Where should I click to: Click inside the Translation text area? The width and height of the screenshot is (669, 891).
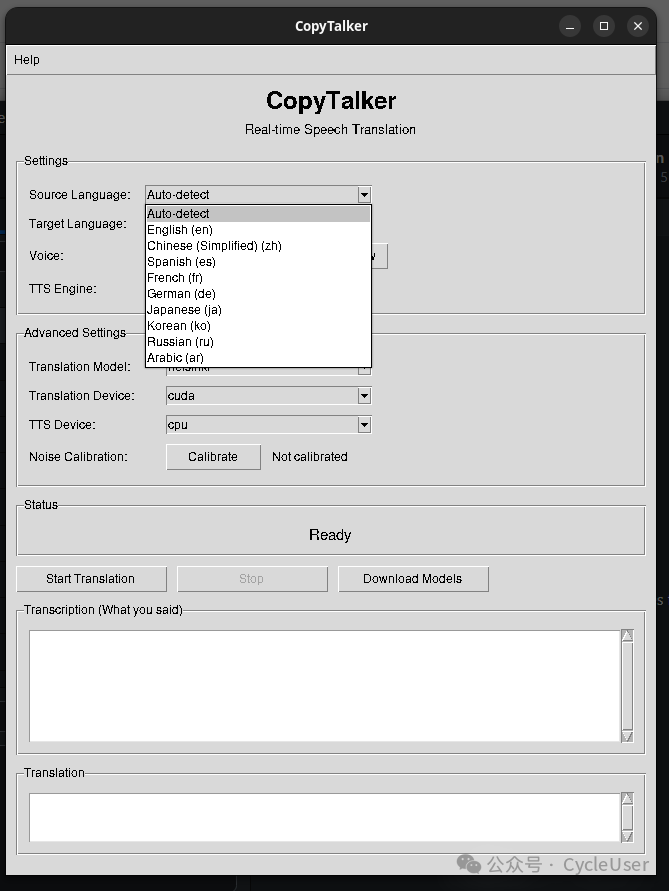(325, 817)
